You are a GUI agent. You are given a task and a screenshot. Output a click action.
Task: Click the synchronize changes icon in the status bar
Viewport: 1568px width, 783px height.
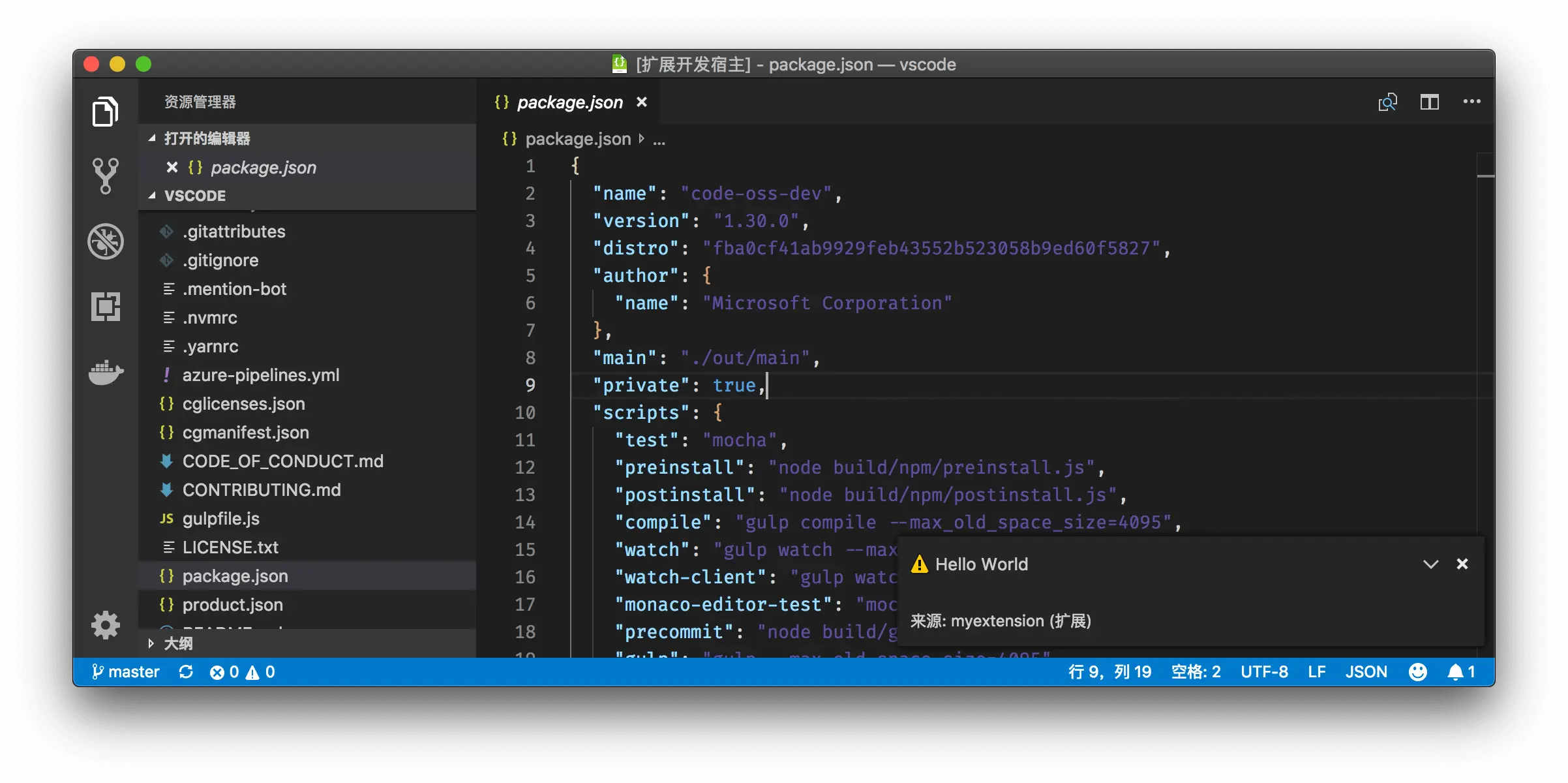(x=186, y=672)
